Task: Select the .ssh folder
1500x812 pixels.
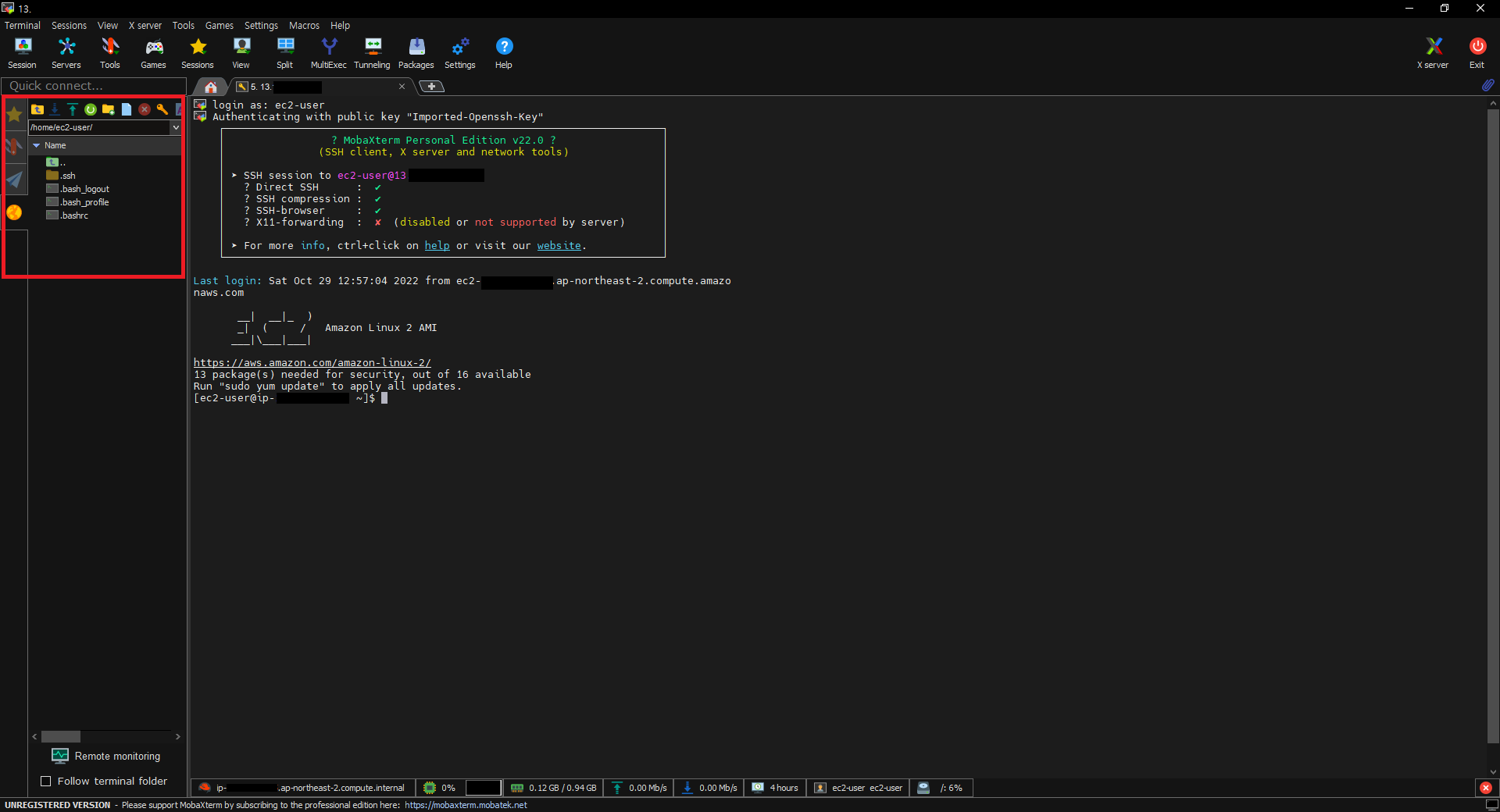Action: coord(61,176)
